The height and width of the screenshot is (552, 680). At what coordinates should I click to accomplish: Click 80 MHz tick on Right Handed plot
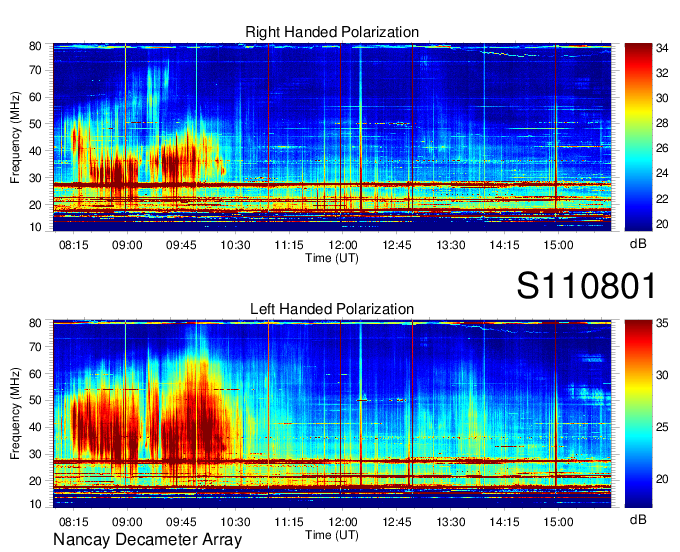tap(35, 46)
